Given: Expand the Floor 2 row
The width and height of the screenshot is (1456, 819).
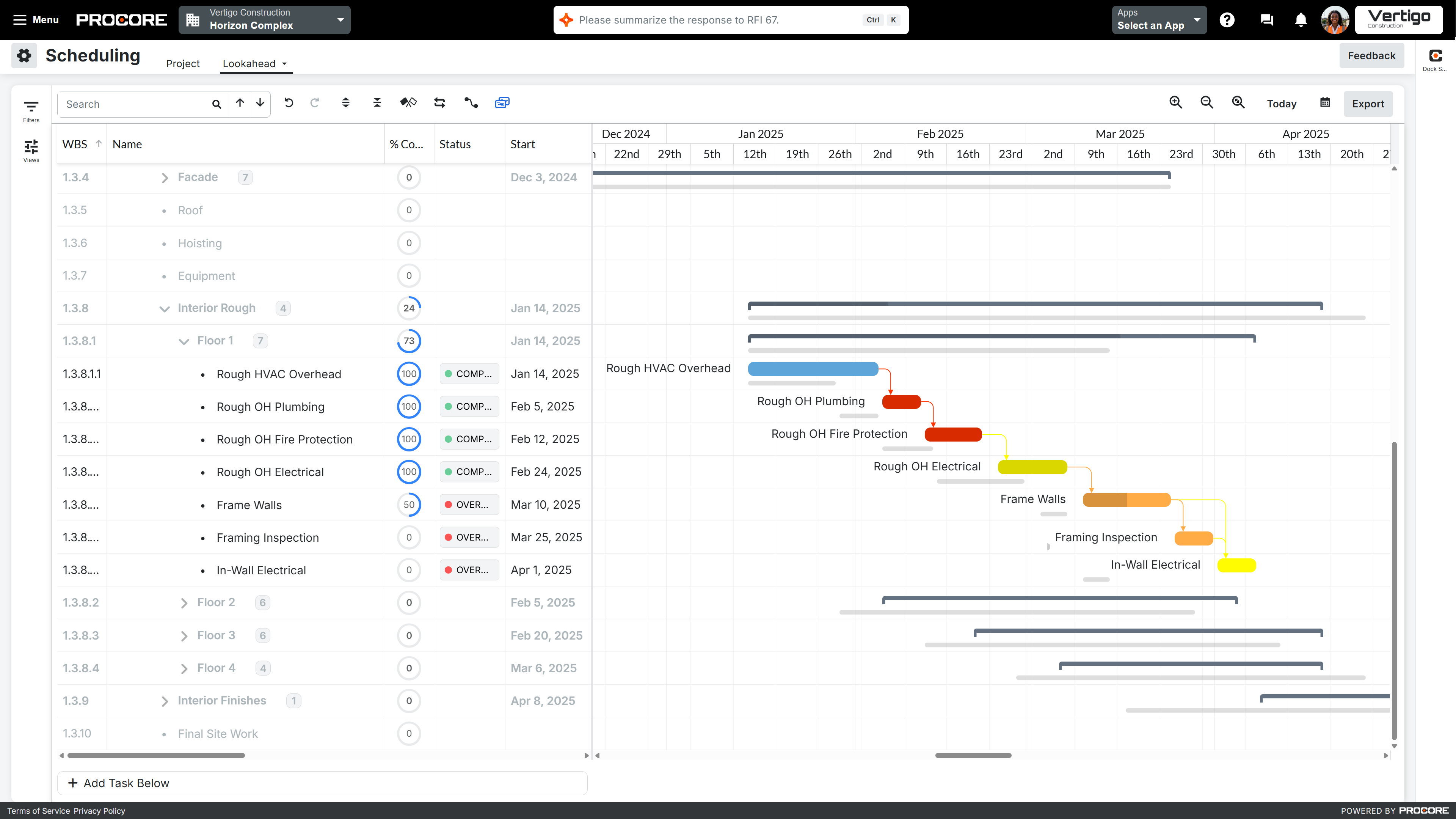Looking at the screenshot, I should pos(184,603).
